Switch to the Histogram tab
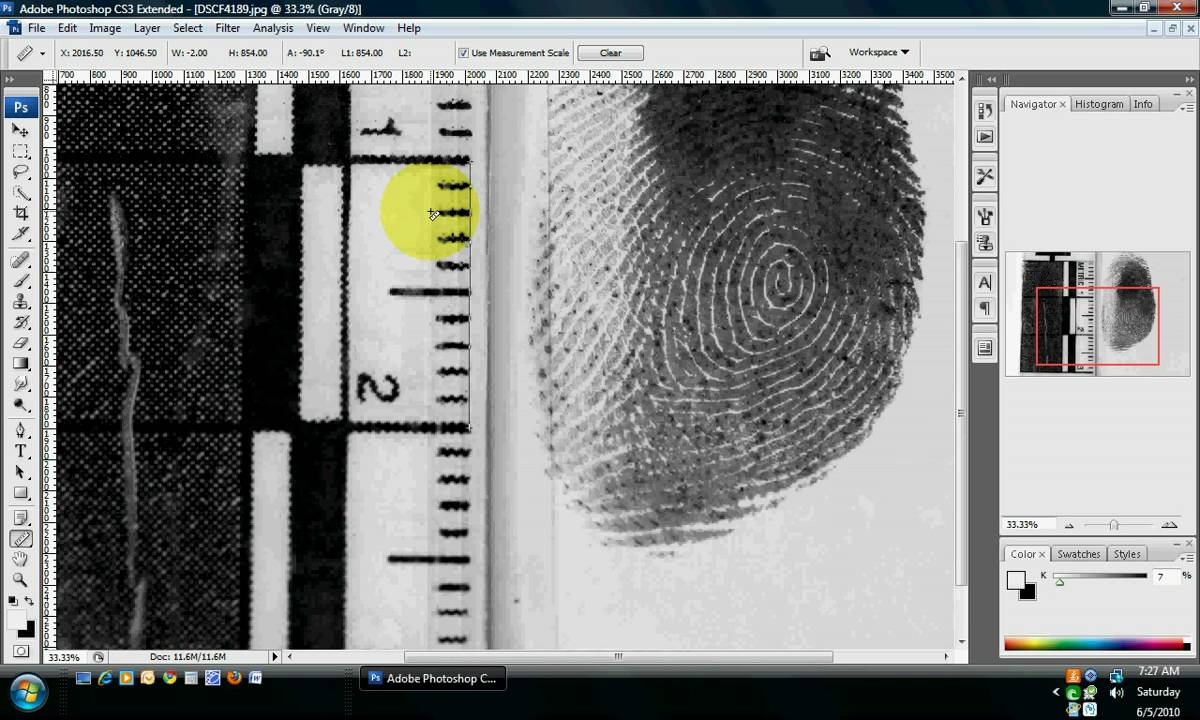Image resolution: width=1200 pixels, height=720 pixels. (x=1099, y=104)
